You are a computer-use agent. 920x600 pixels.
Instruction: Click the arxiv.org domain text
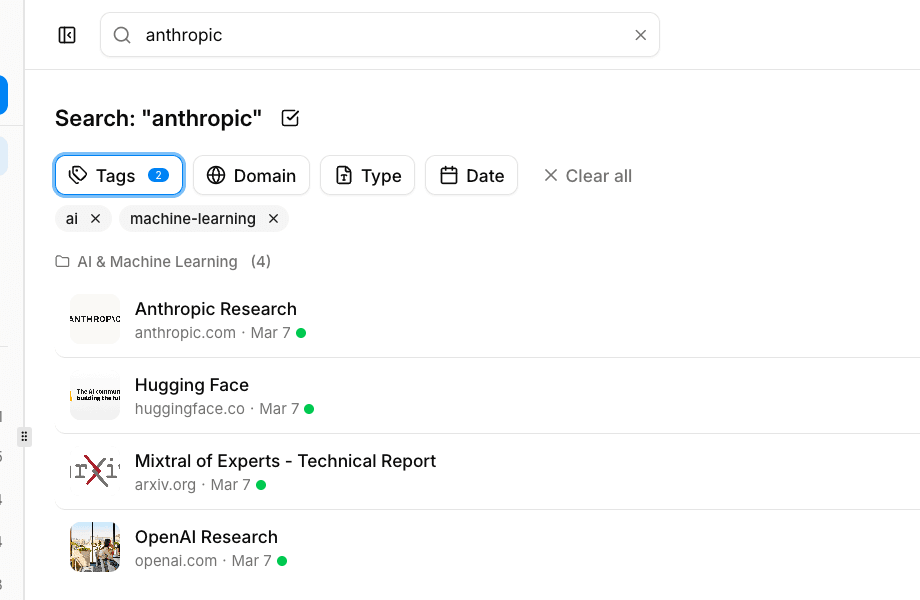coord(165,485)
